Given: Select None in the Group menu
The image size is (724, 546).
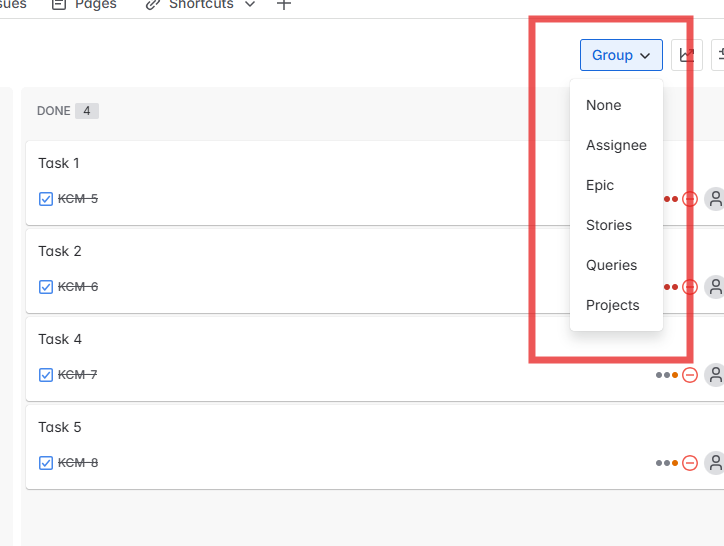Looking at the screenshot, I should click(x=616, y=105).
